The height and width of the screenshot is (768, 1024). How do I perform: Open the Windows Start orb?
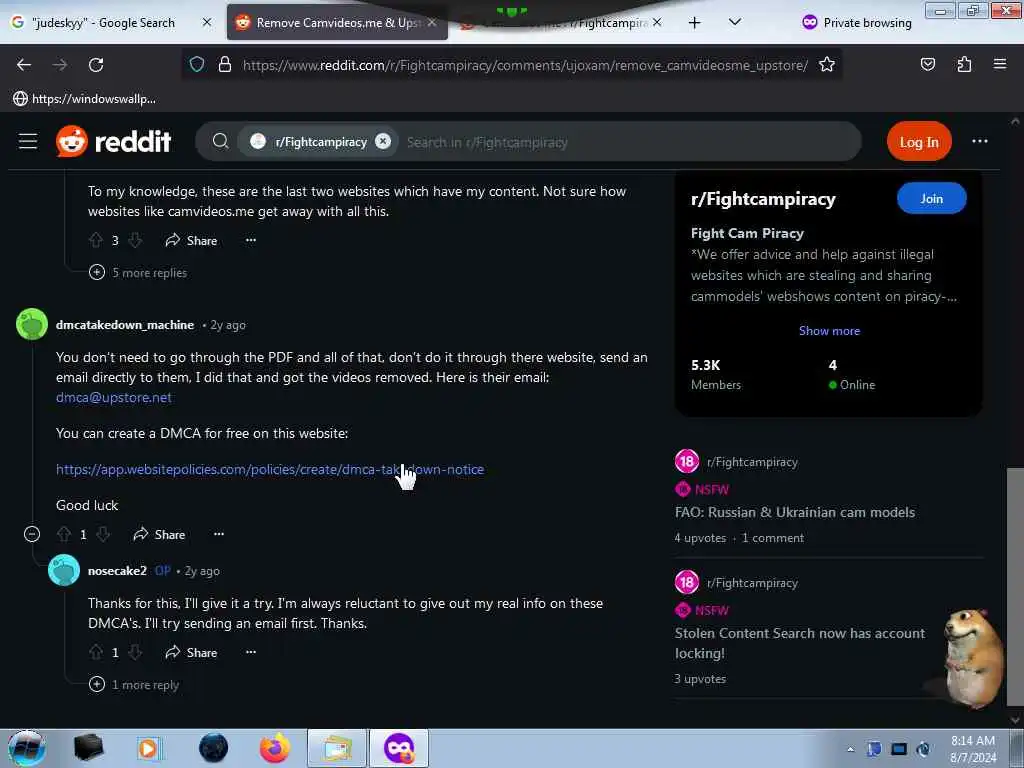coord(27,748)
